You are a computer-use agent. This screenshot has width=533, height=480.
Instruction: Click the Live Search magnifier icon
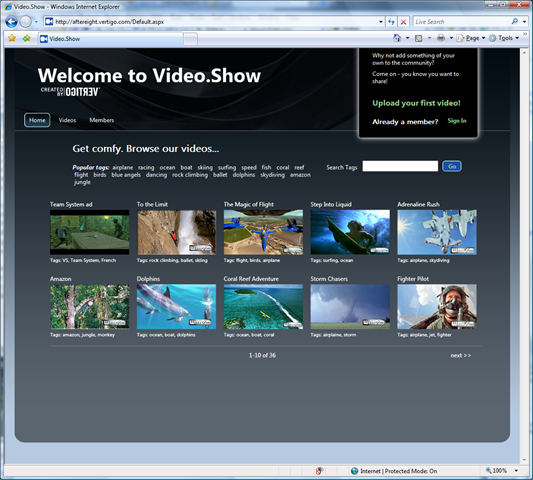[x=515, y=21]
